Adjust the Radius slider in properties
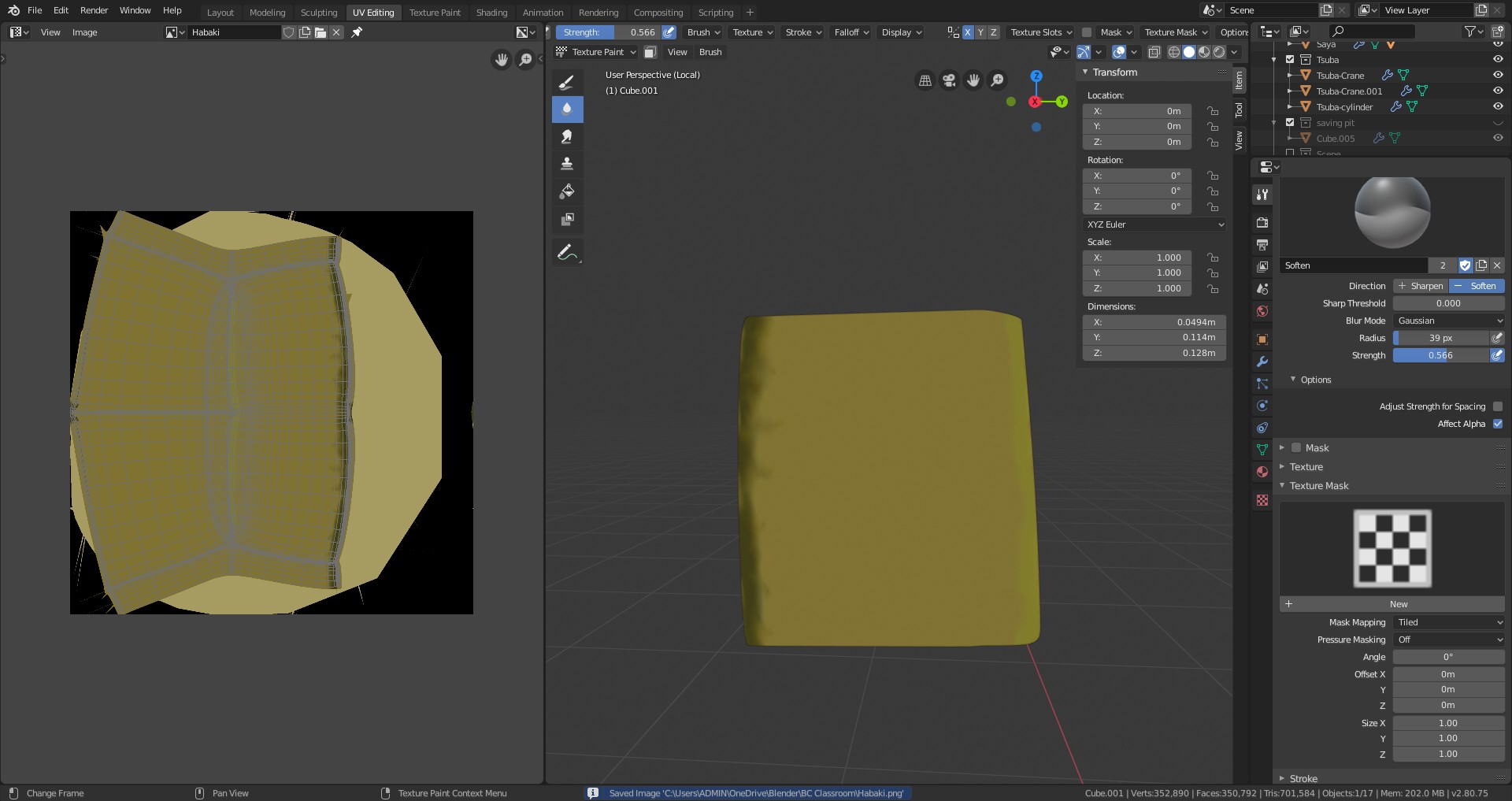The height and width of the screenshot is (801, 1512). [x=1441, y=338]
